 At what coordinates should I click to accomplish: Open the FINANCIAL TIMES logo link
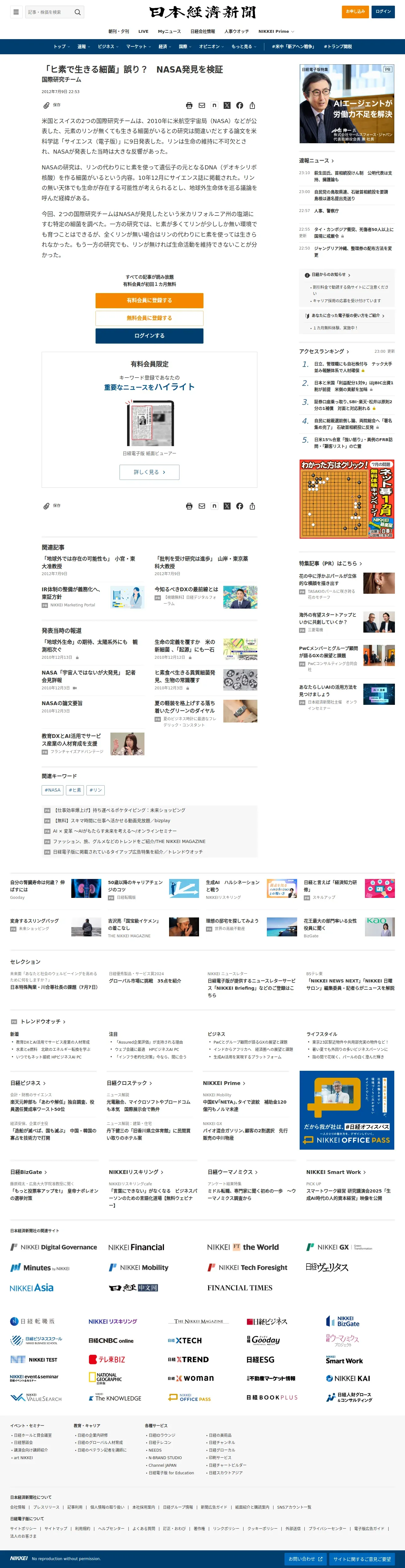(x=240, y=1288)
